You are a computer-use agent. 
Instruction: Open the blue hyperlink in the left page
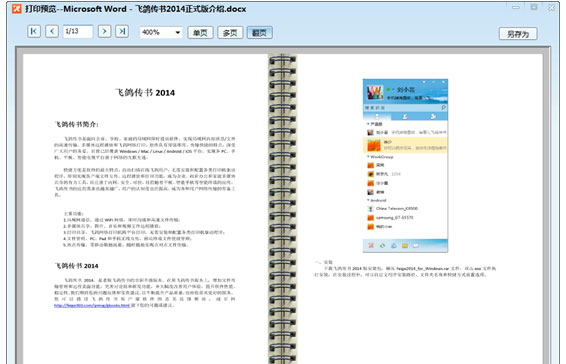(92, 306)
